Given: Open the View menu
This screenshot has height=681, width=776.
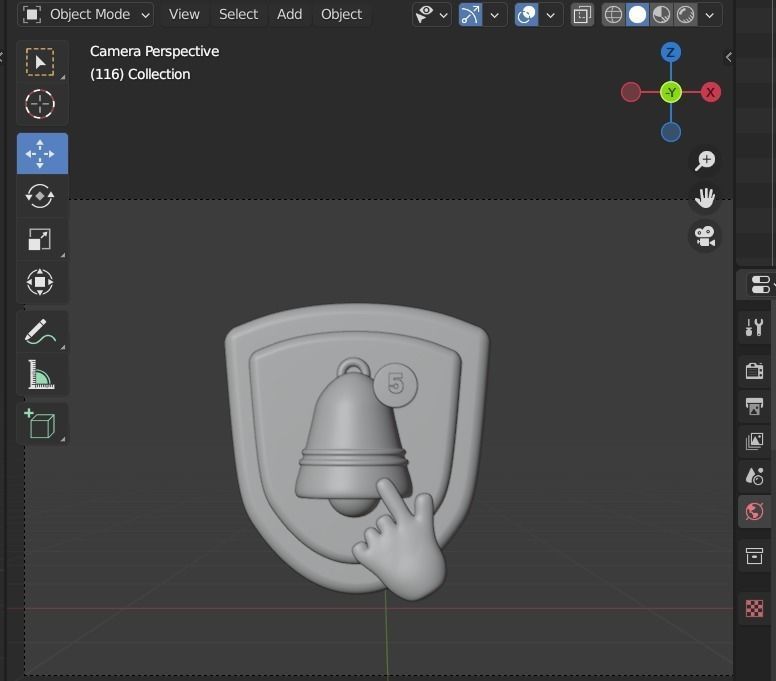Looking at the screenshot, I should 184,14.
